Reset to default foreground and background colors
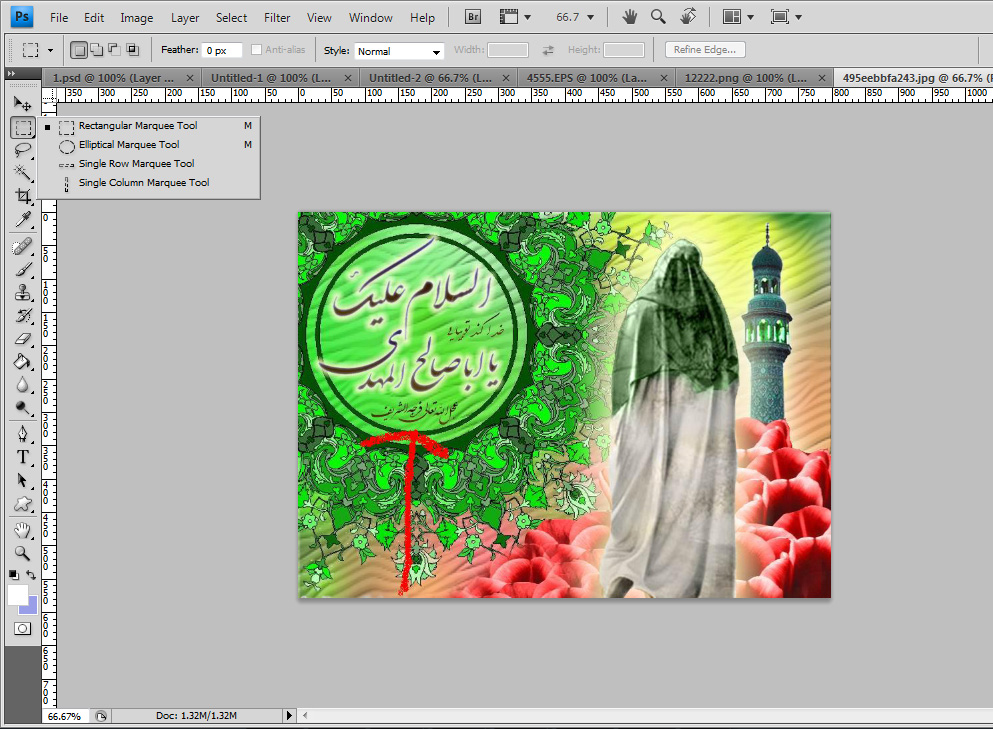Viewport: 993px width, 729px height. coord(13,575)
